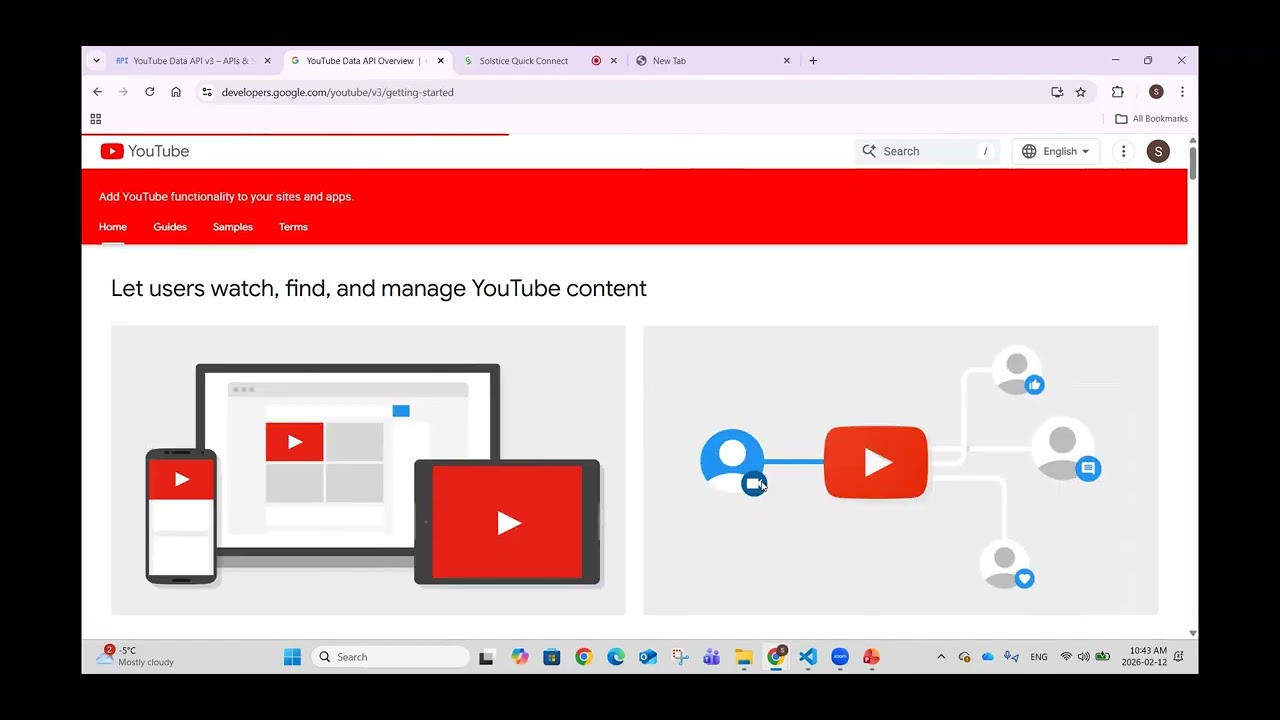Open Outlook from the taskbar

pyautogui.click(x=648, y=657)
